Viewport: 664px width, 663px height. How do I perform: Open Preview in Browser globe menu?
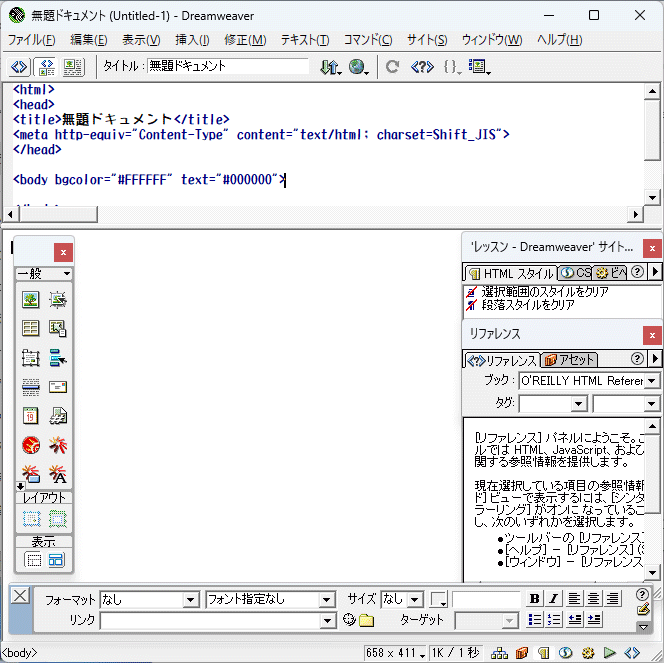click(x=358, y=67)
